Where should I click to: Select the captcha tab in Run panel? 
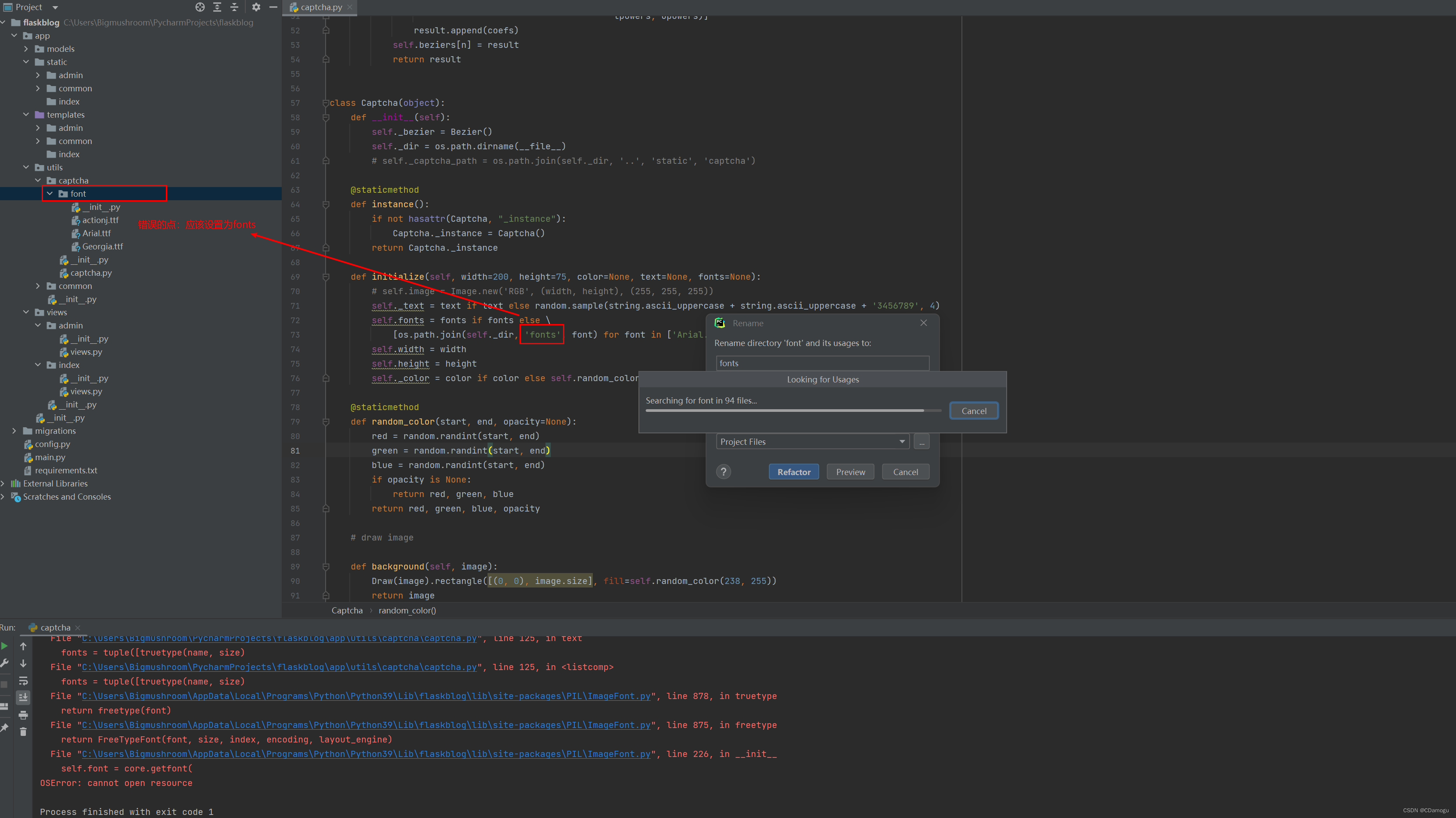click(x=55, y=627)
